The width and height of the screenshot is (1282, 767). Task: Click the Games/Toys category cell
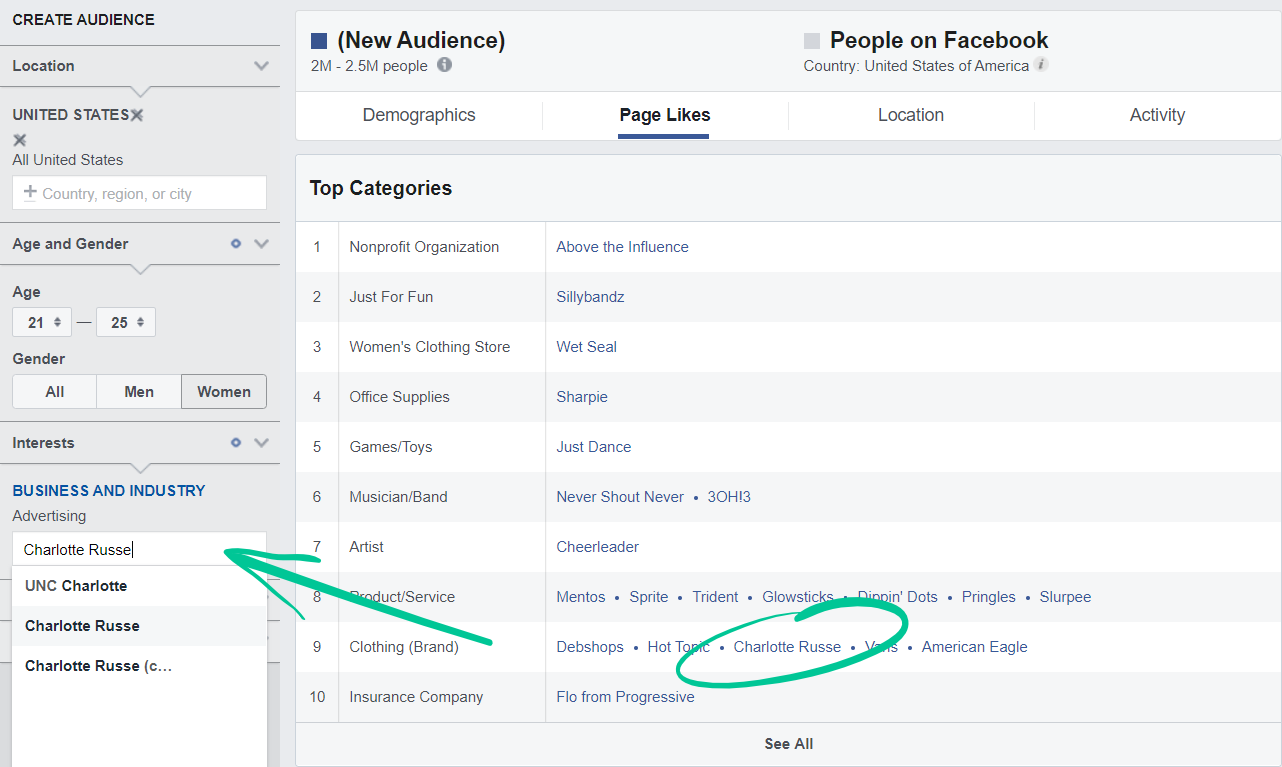(391, 447)
